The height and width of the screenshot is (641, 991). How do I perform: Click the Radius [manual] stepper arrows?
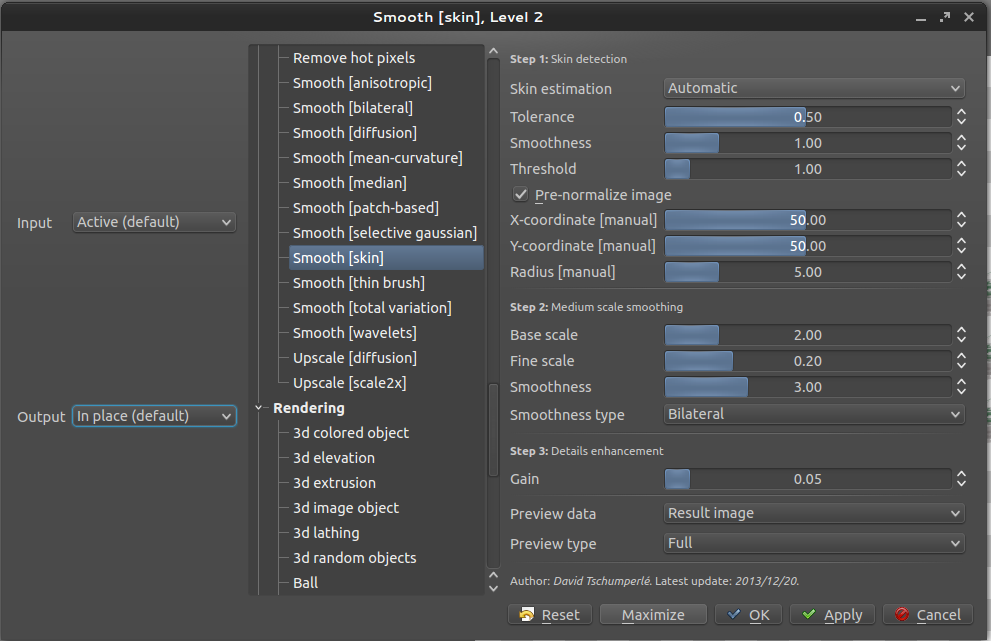coord(961,272)
